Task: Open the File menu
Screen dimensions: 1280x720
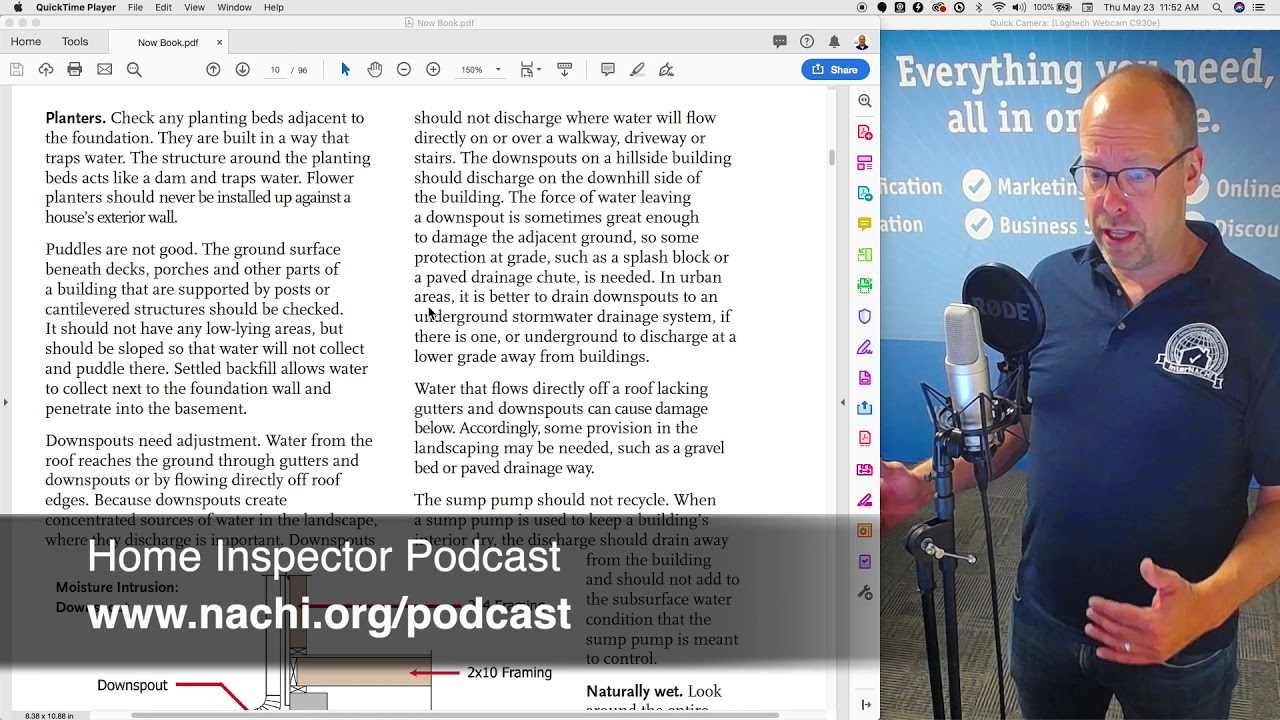Action: [x=135, y=7]
